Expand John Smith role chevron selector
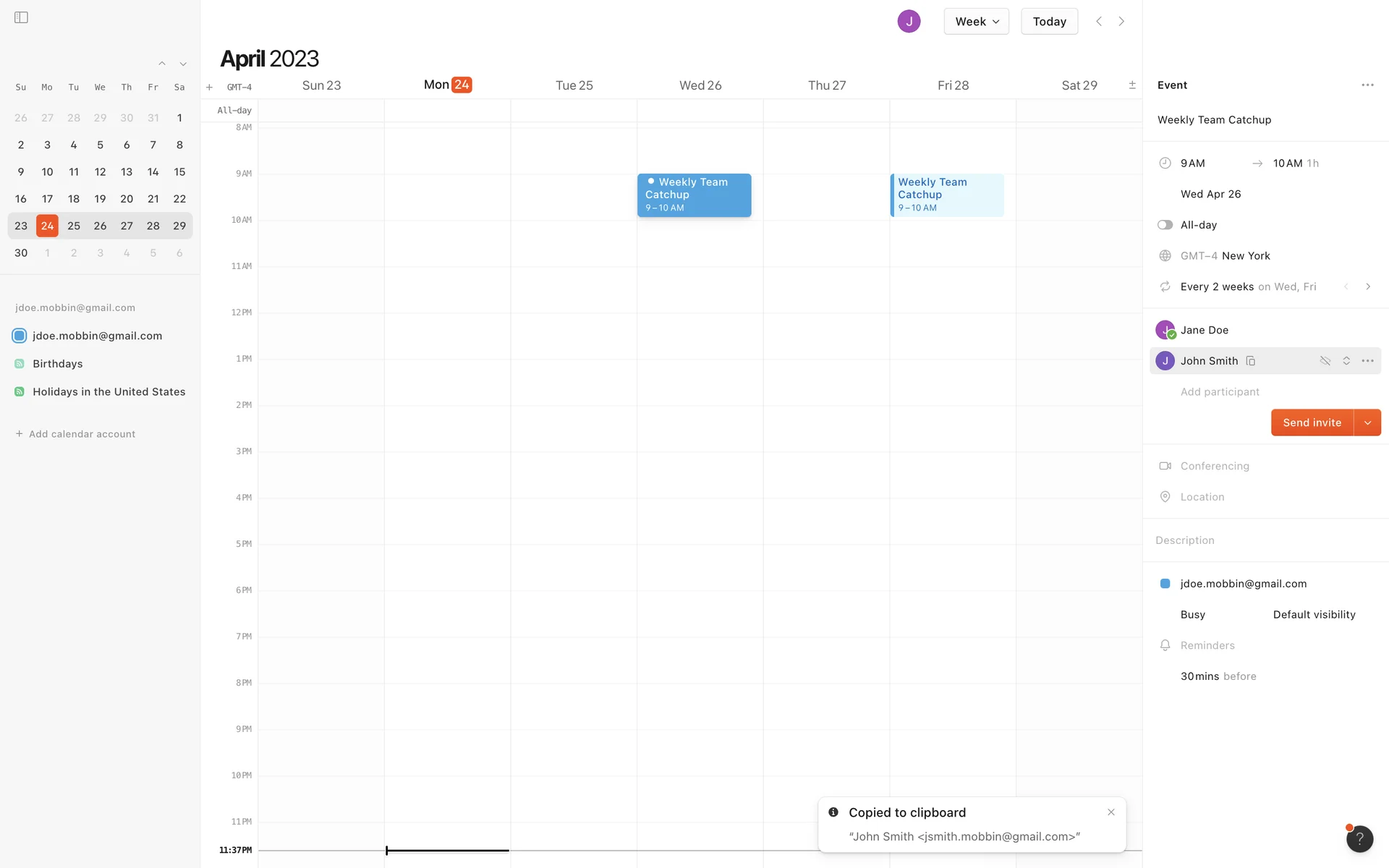 [x=1346, y=361]
